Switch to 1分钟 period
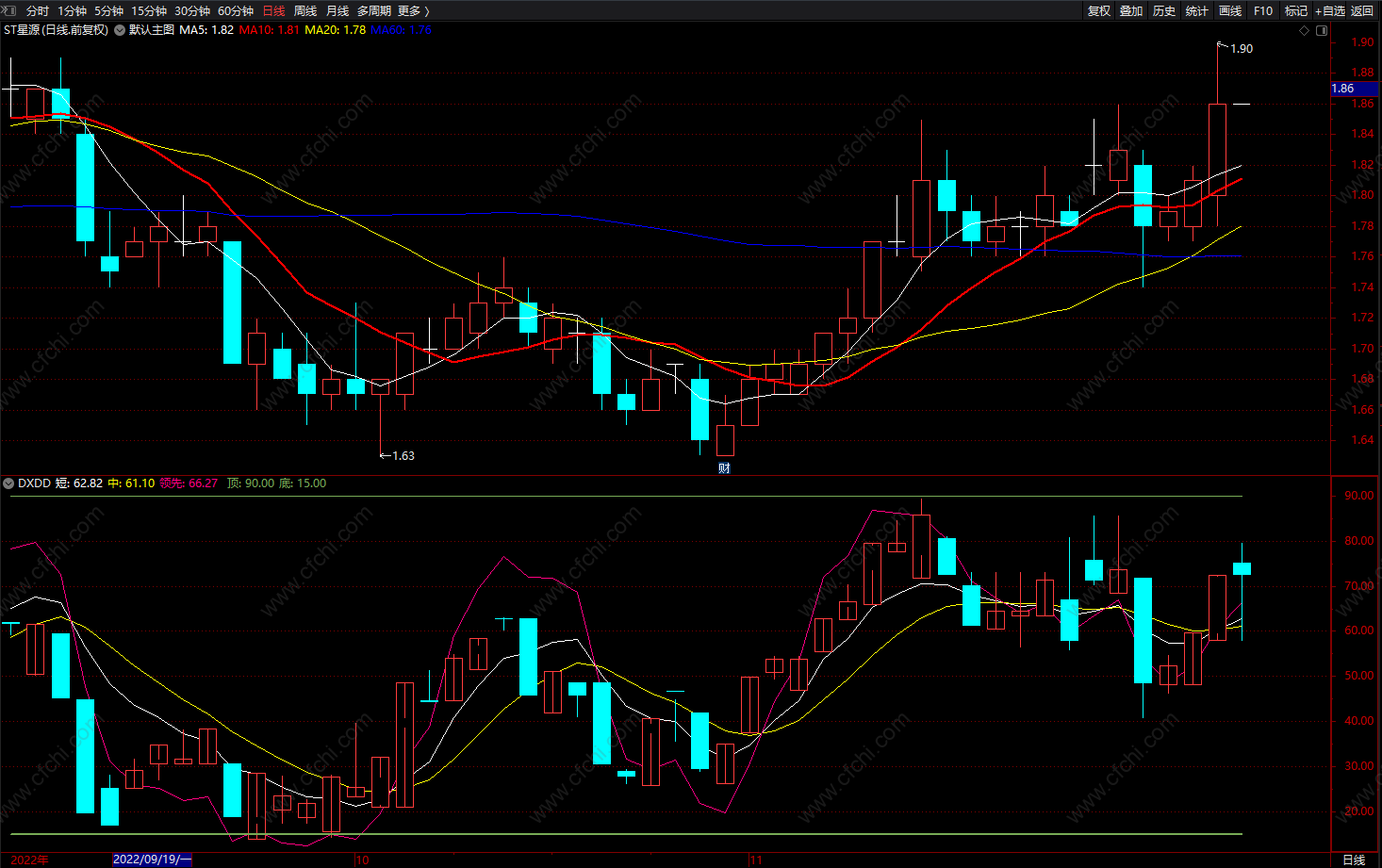Image resolution: width=1382 pixels, height=868 pixels. (x=72, y=10)
